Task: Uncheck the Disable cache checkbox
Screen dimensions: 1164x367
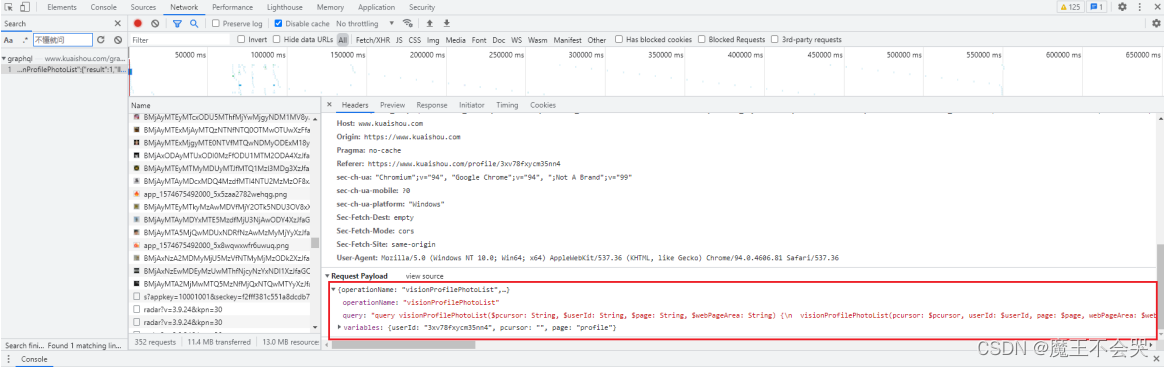Action: click(278, 24)
